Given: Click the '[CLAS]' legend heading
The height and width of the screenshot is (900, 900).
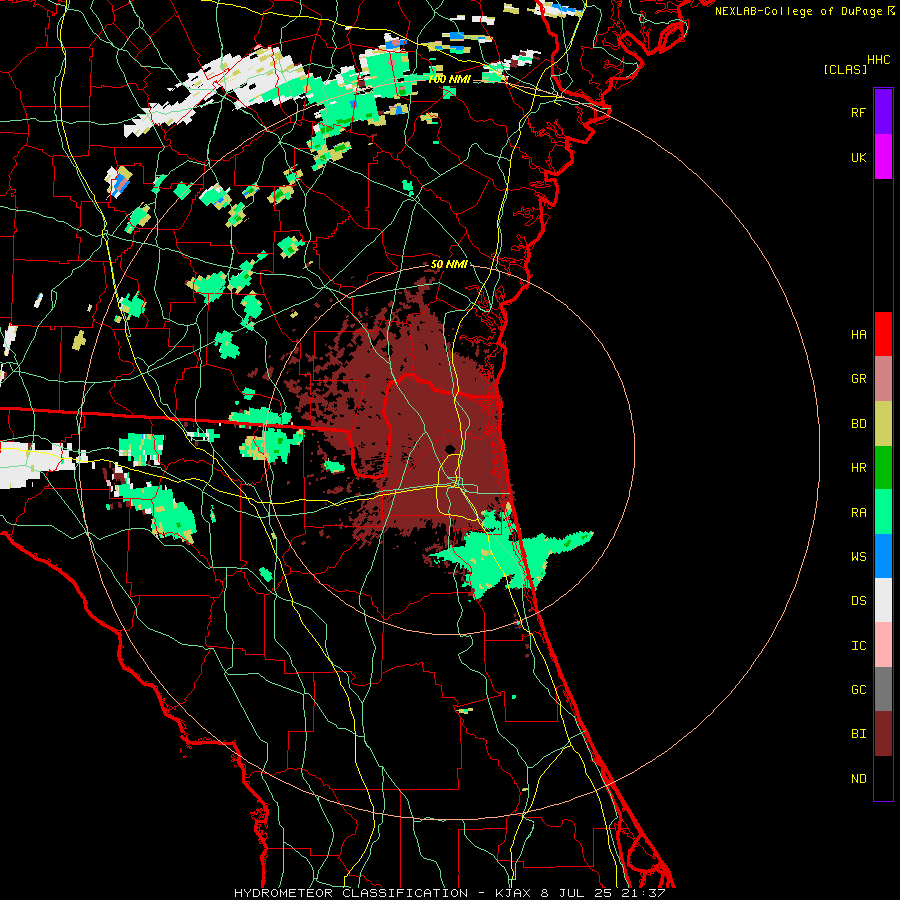Looking at the screenshot, I should [x=845, y=69].
